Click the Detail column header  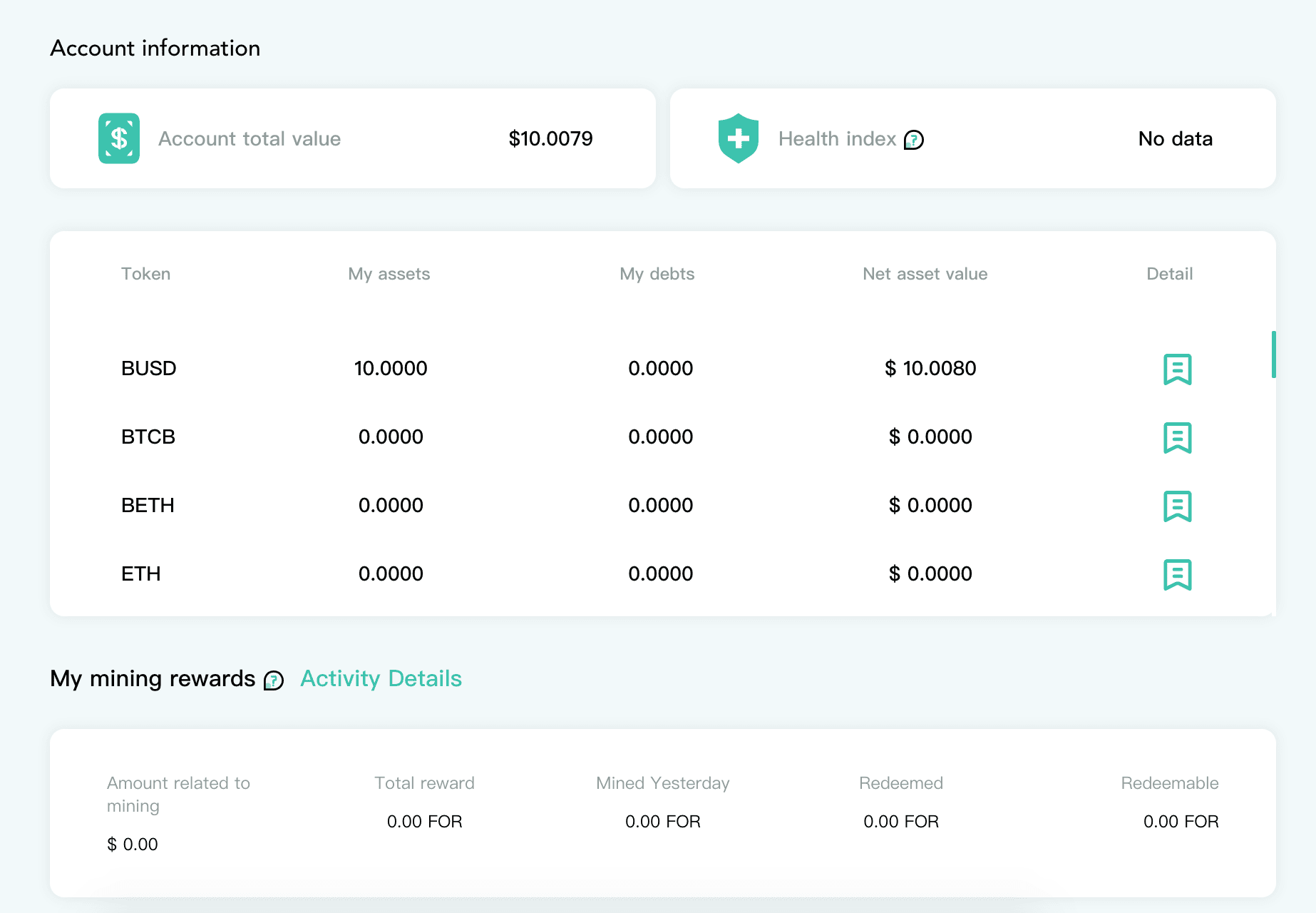tap(1169, 274)
